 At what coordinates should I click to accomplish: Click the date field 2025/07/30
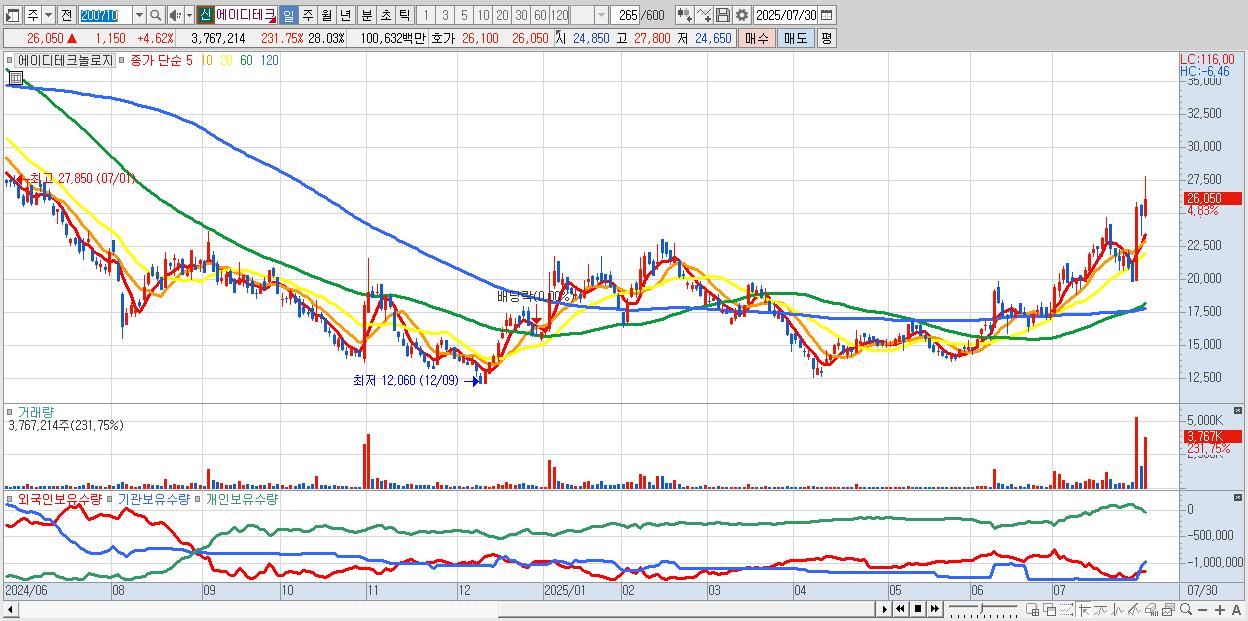click(x=786, y=15)
